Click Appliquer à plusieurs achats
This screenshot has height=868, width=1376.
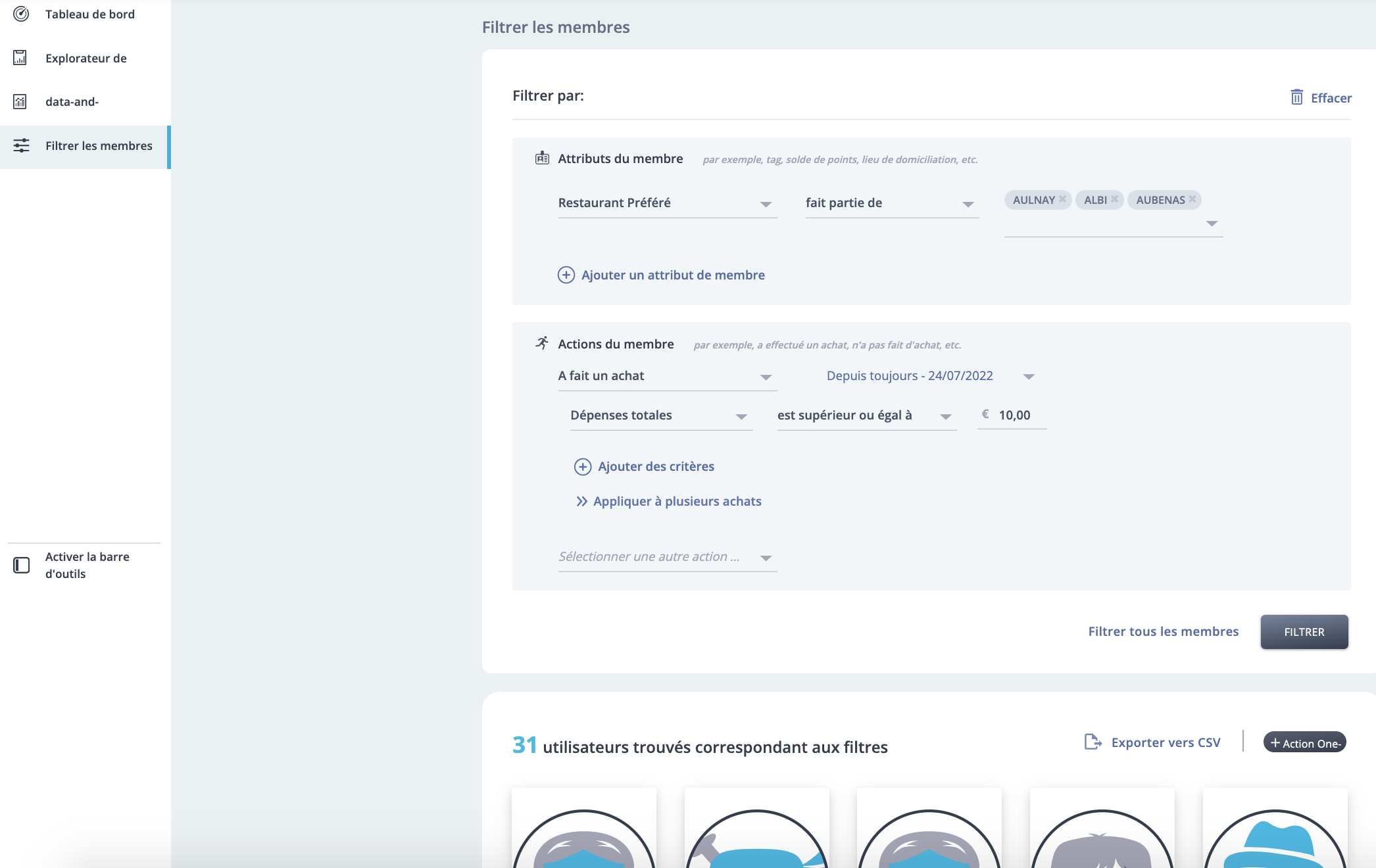677,501
